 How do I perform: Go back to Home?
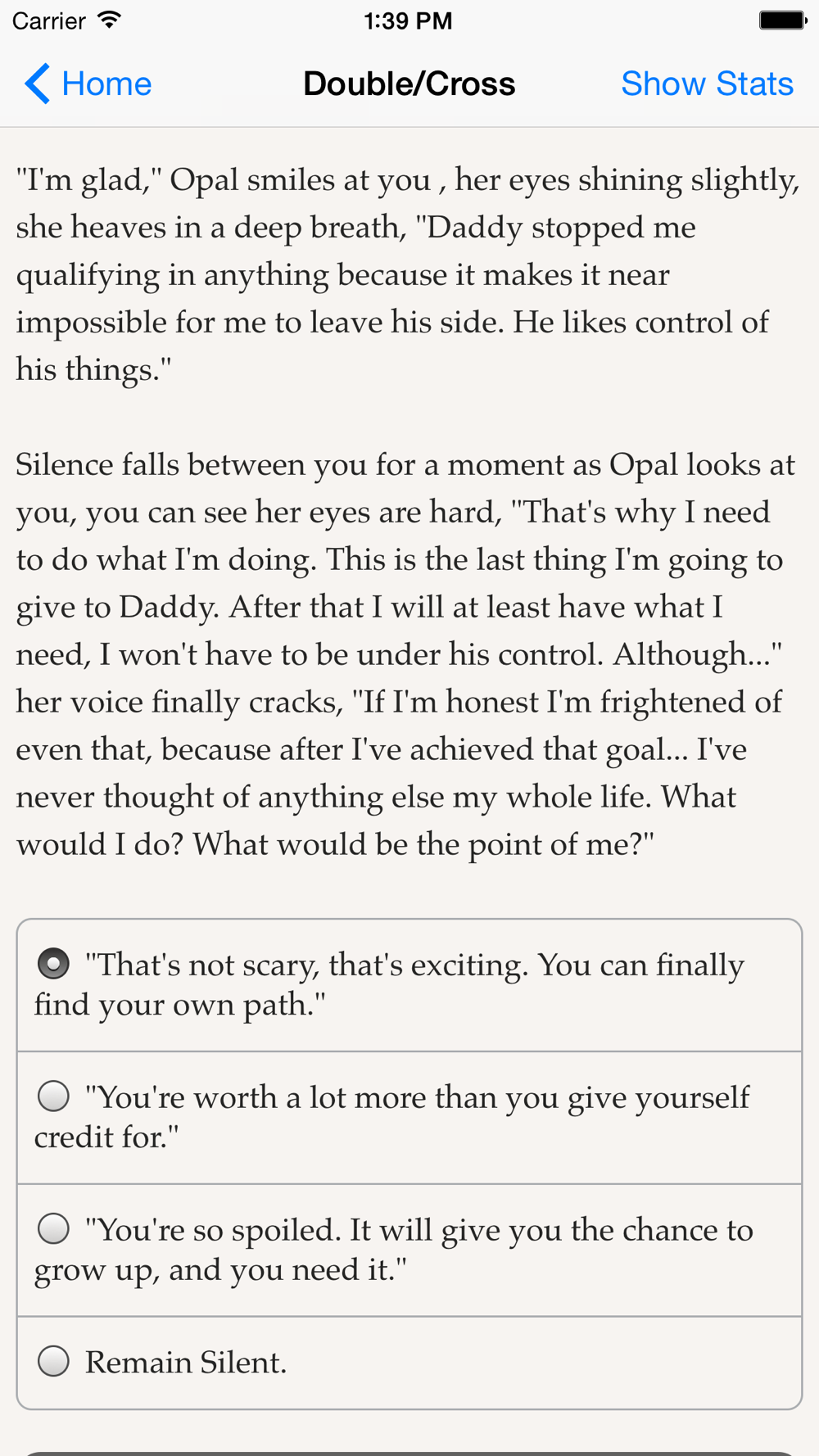coord(88,84)
